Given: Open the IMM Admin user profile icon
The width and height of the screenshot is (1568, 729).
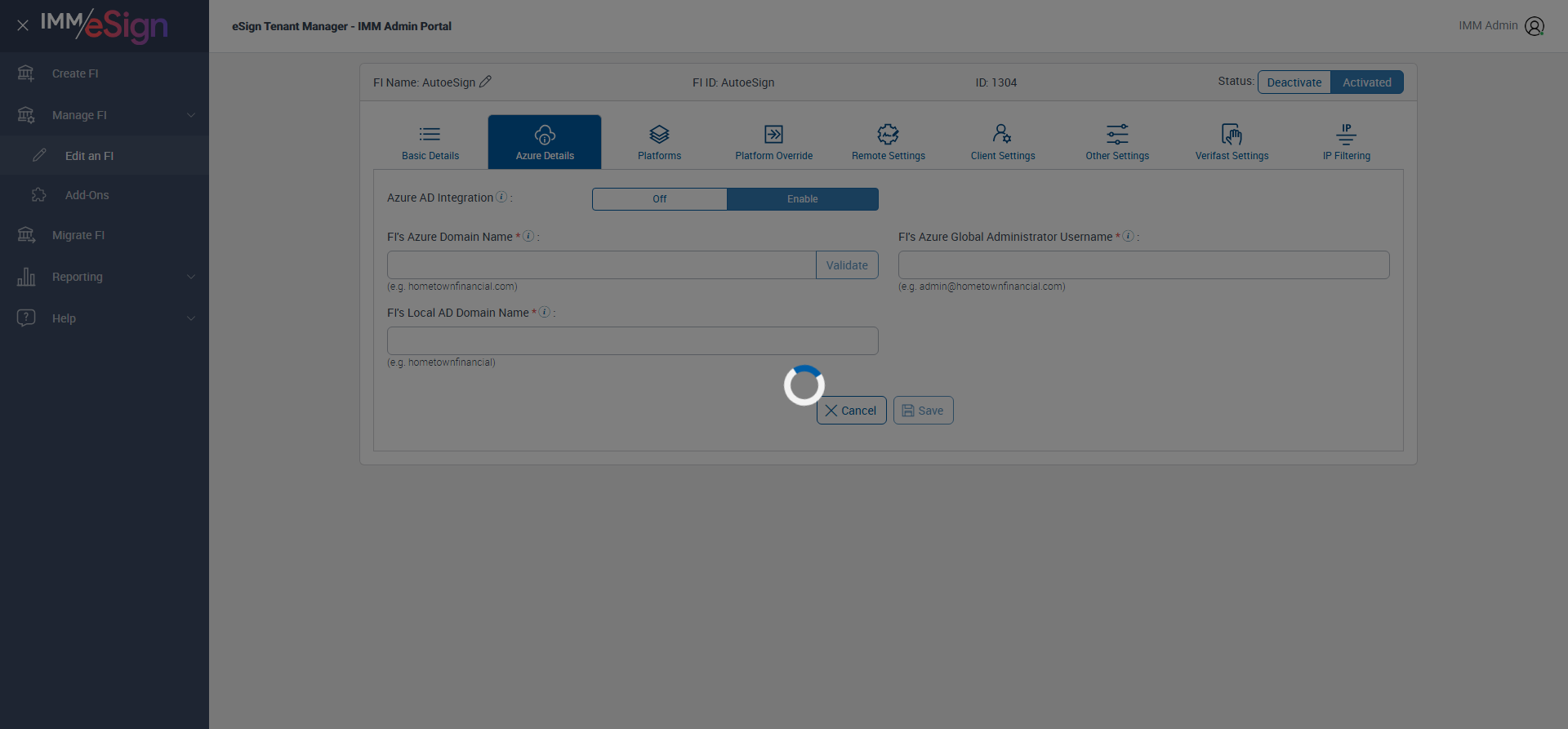Looking at the screenshot, I should pyautogui.click(x=1535, y=26).
